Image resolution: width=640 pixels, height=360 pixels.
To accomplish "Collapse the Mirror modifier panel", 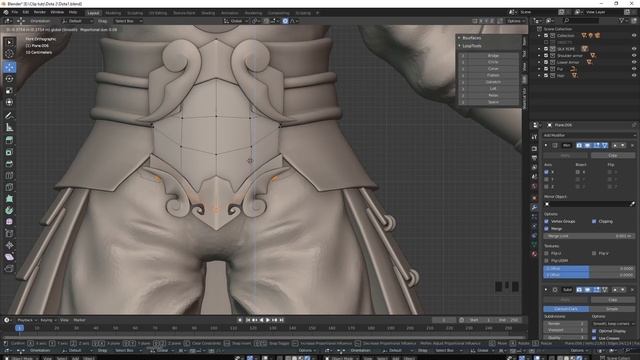I will tap(546, 145).
